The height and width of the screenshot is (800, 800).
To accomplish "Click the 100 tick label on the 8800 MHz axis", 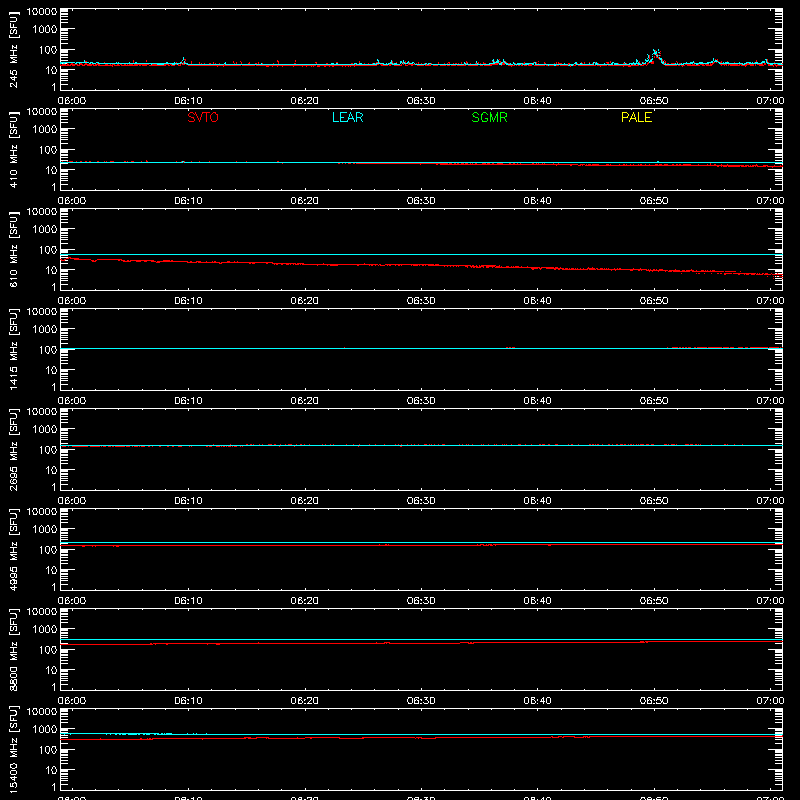I will [48, 650].
